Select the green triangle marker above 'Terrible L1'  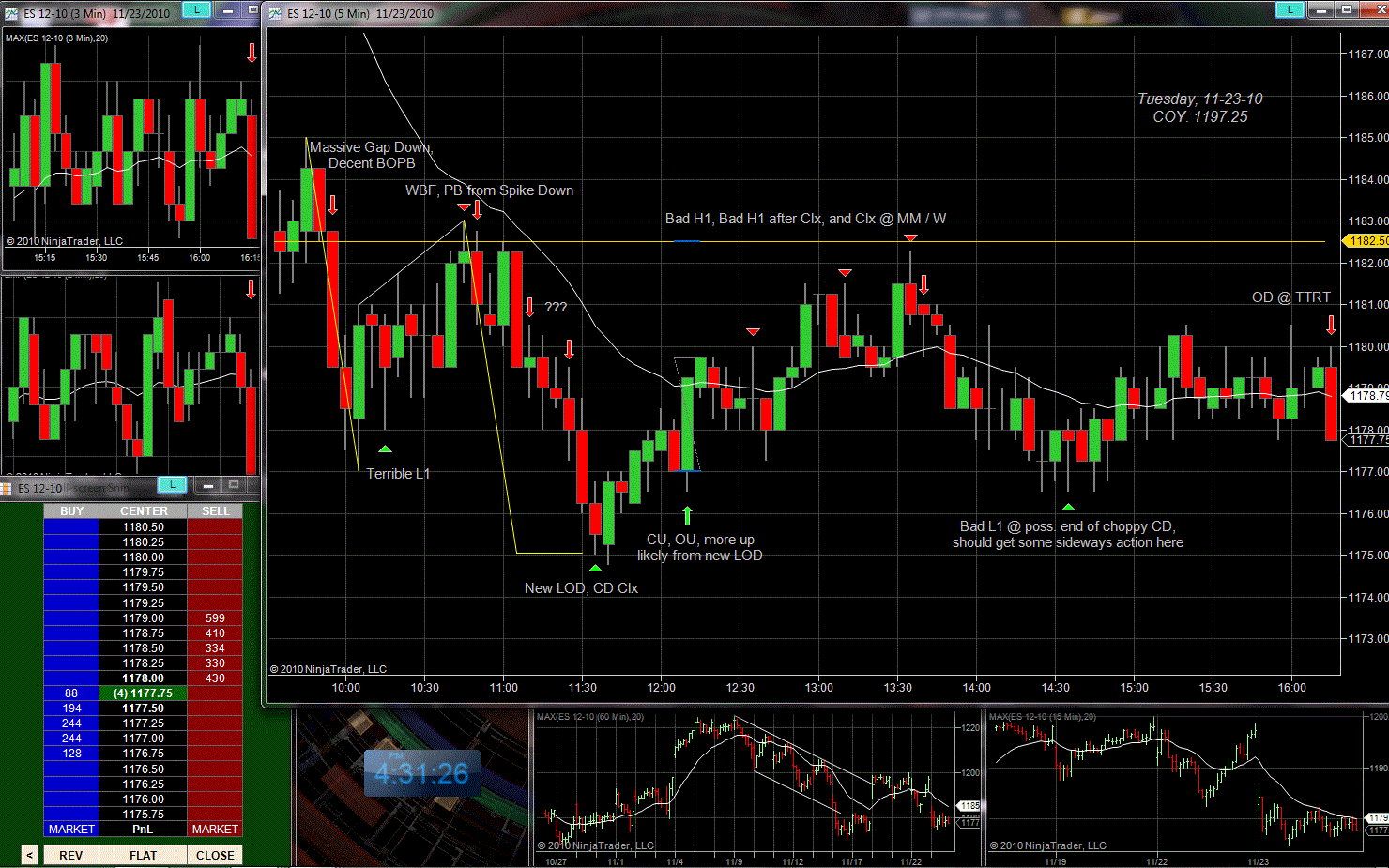pyautogui.click(x=385, y=449)
